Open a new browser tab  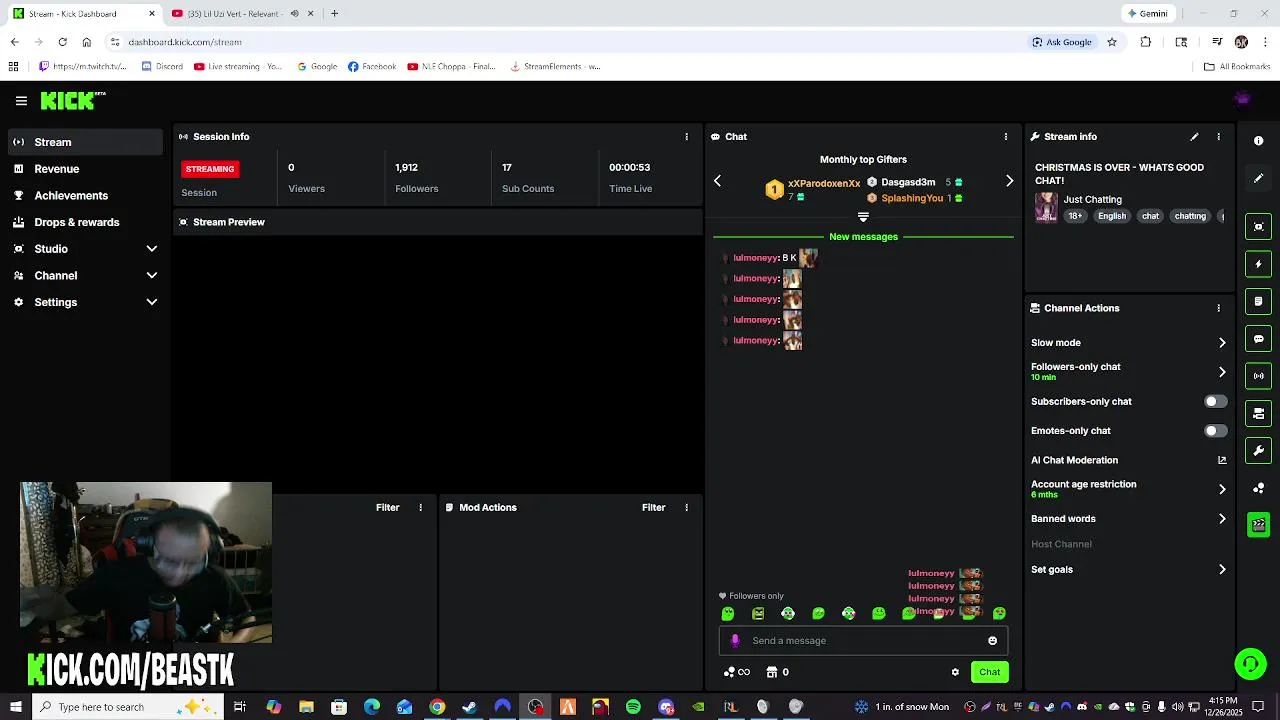coord(334,14)
